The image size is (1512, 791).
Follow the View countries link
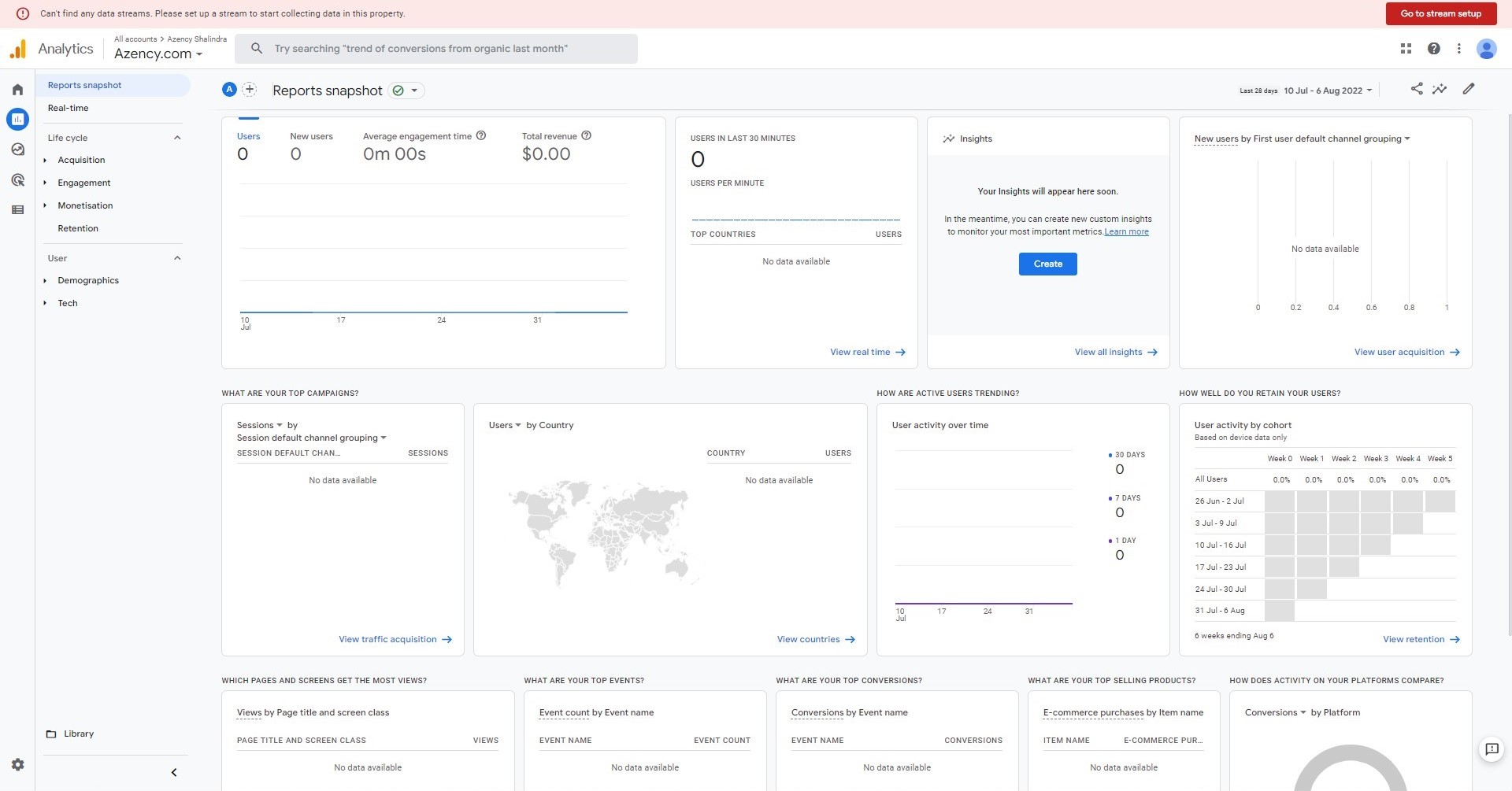point(816,639)
